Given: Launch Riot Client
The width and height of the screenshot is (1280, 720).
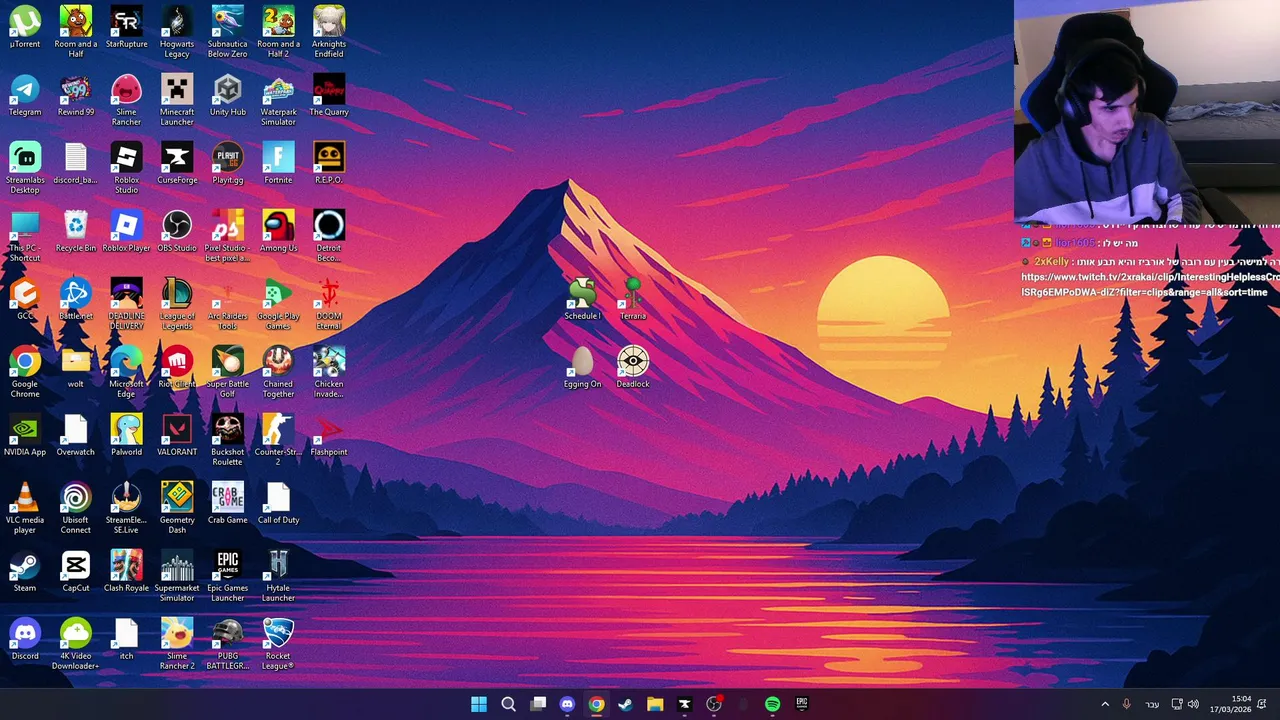Looking at the screenshot, I should tap(177, 368).
